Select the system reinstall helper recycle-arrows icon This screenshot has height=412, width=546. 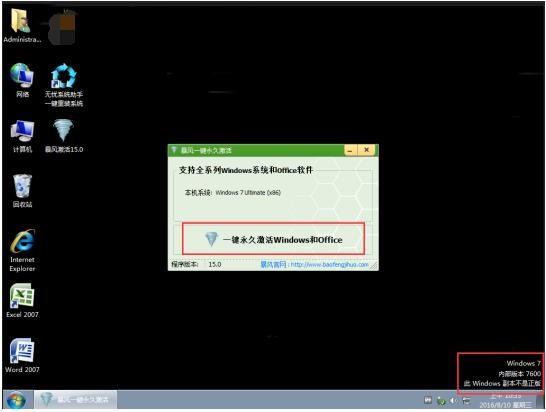pos(64,84)
